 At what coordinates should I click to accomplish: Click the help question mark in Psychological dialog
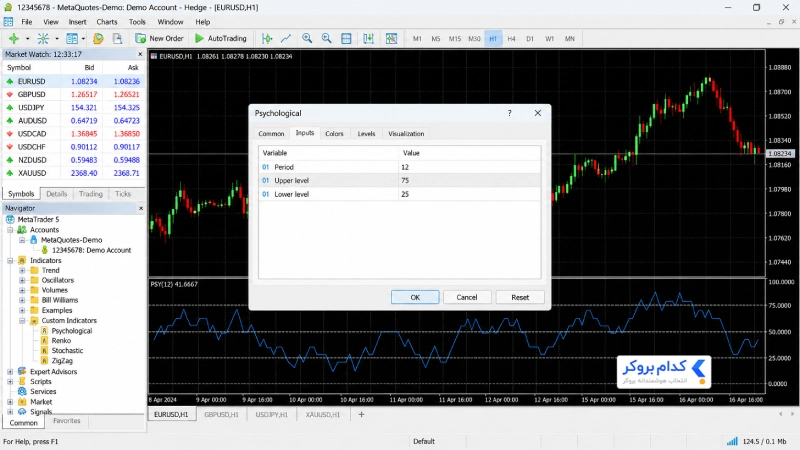[x=509, y=113]
